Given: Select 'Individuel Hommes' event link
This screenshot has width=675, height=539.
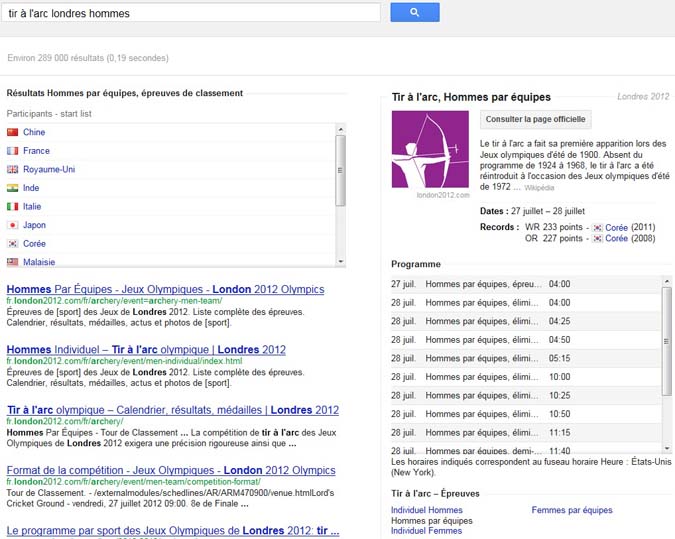Looking at the screenshot, I should (427, 510).
